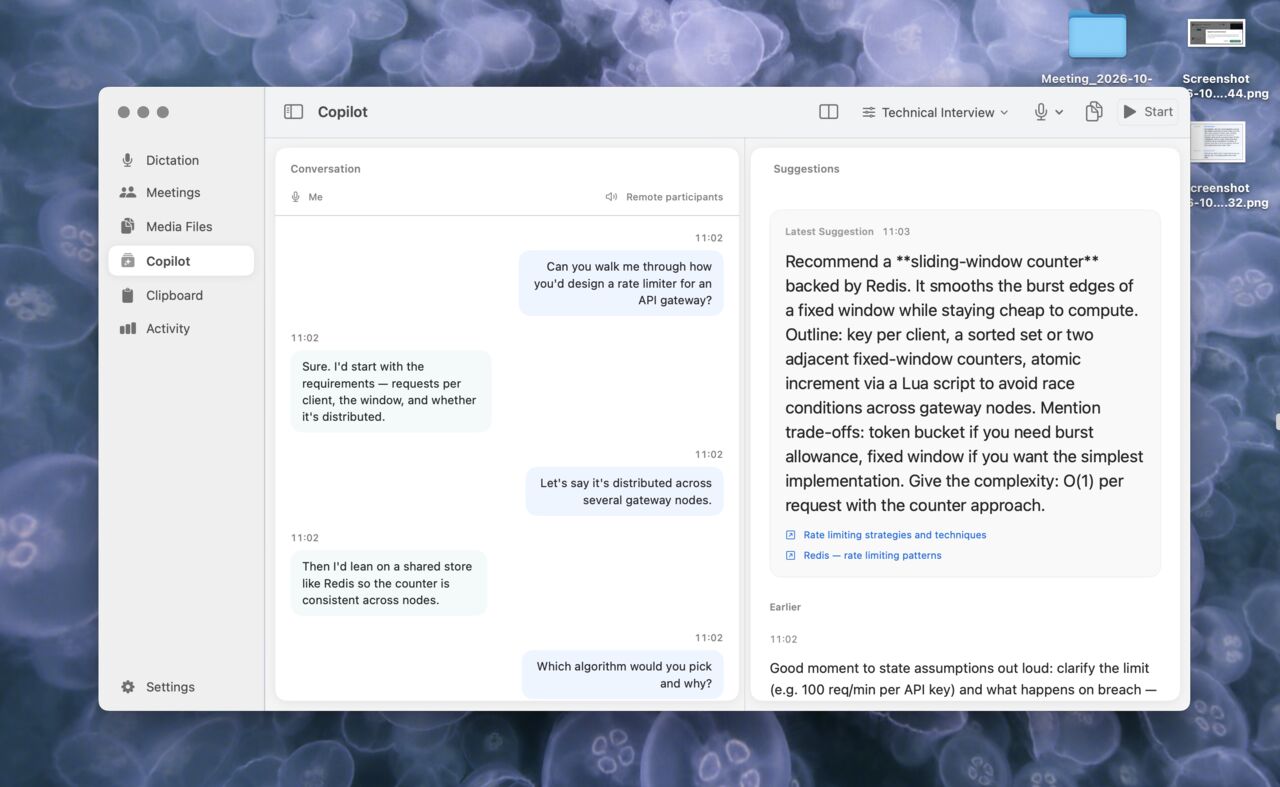
Task: Click the Clipboard sidebar icon
Action: [127, 295]
